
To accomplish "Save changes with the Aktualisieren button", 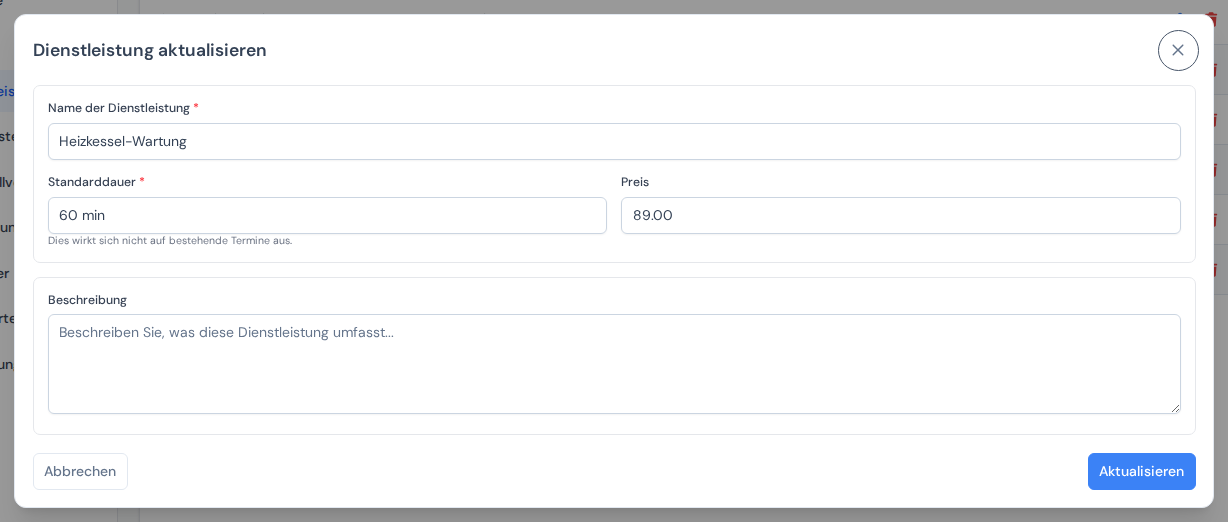I will coord(1141,471).
